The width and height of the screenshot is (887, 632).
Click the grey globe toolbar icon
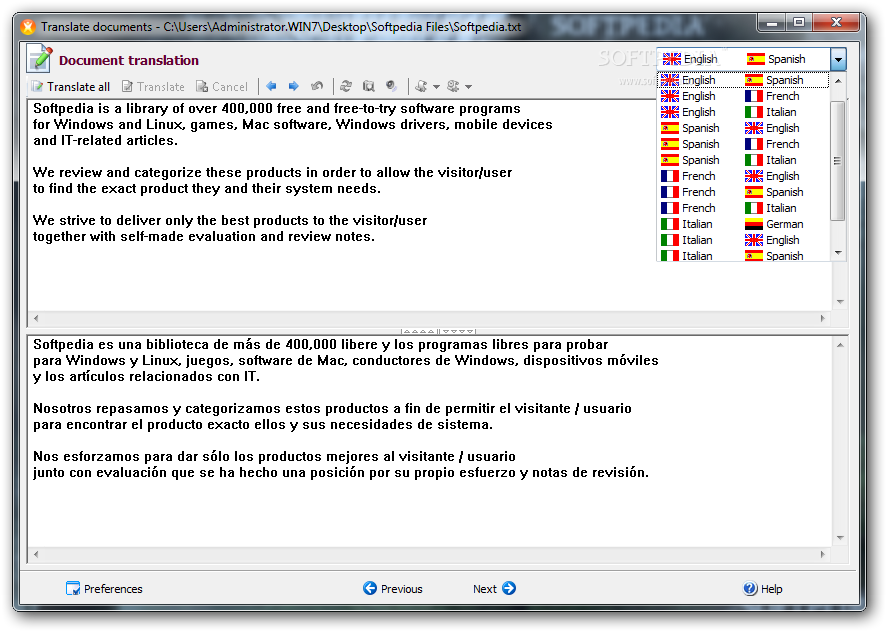click(391, 86)
